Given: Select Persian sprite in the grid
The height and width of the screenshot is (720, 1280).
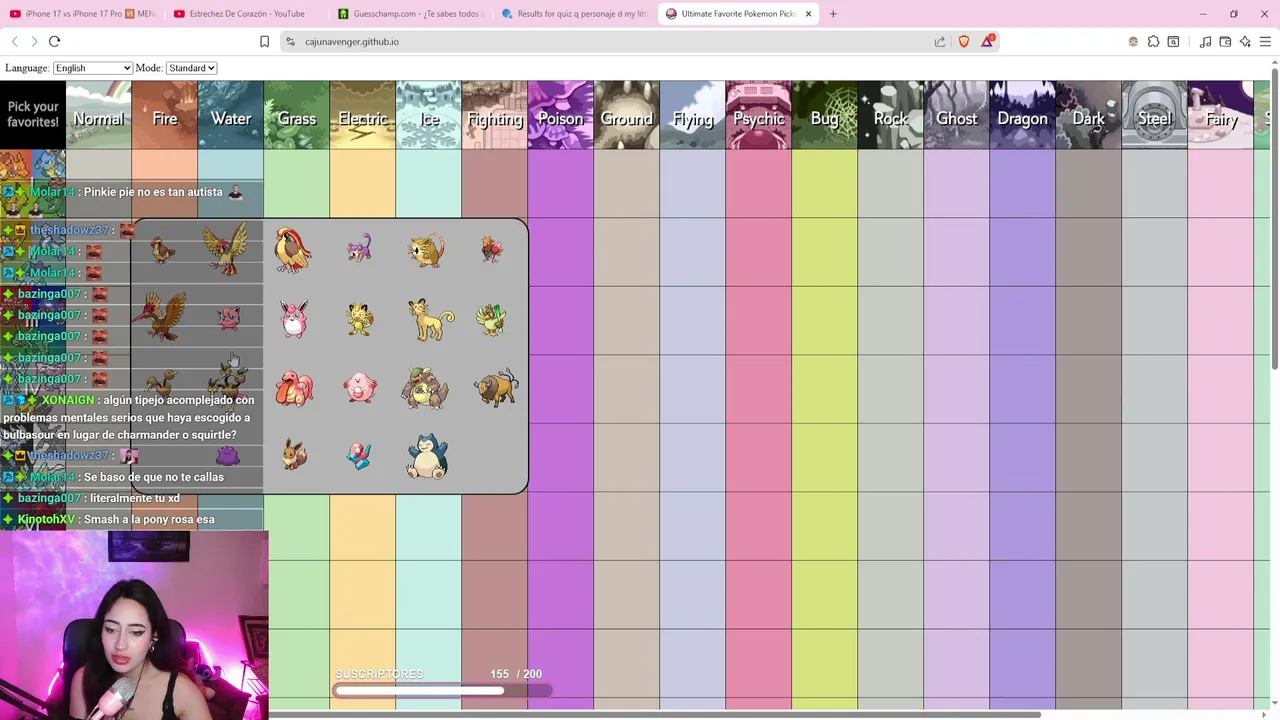Looking at the screenshot, I should click(430, 319).
